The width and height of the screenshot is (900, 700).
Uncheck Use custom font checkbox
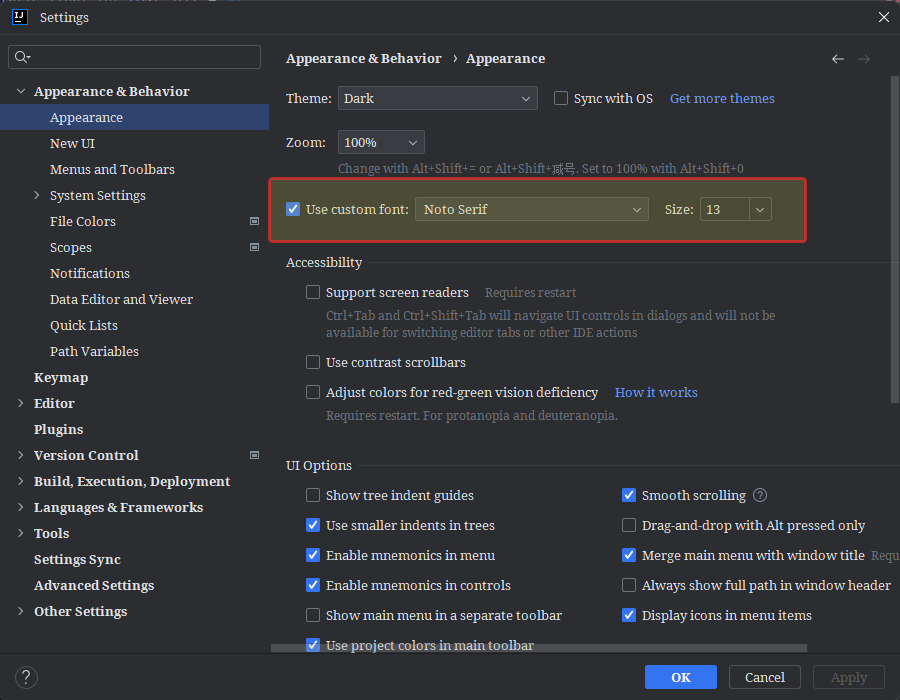pos(293,209)
